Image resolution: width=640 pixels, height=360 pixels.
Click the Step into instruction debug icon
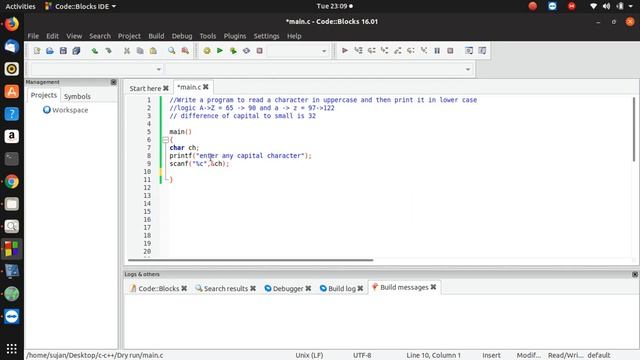tap(424, 51)
